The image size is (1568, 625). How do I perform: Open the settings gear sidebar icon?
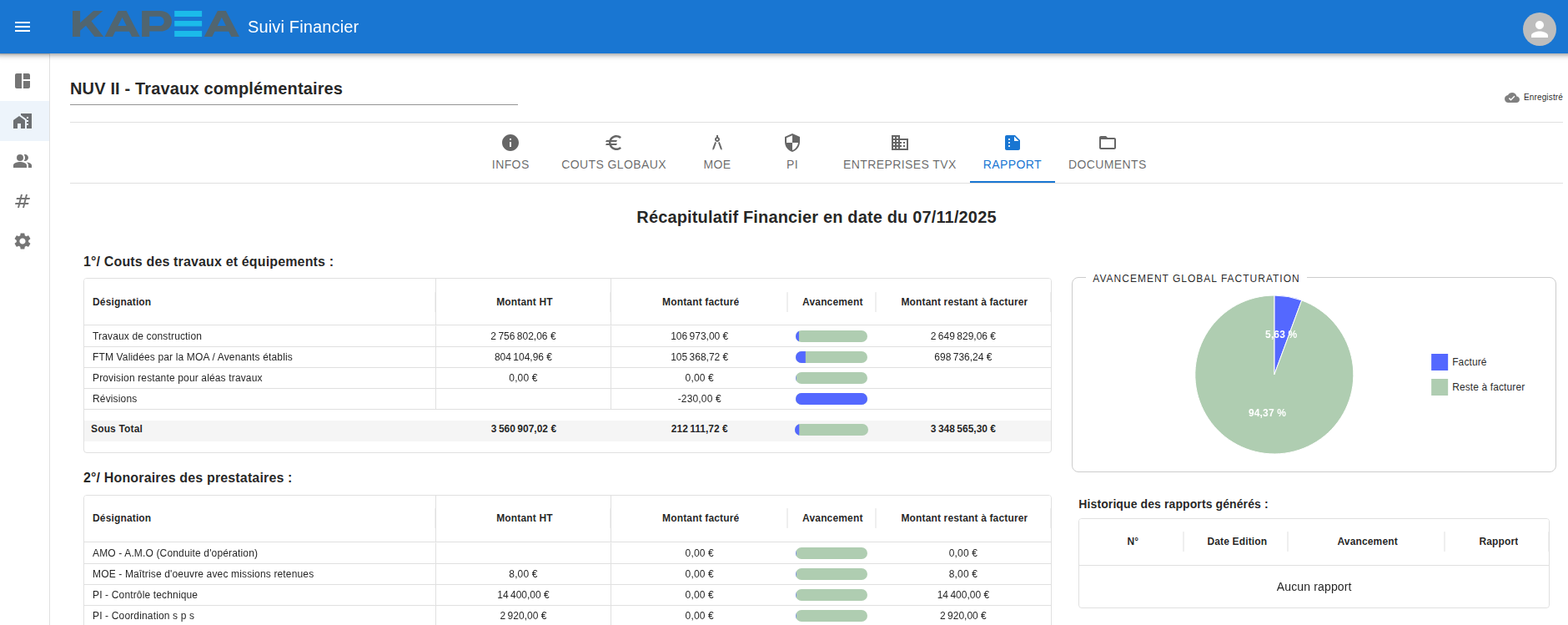tap(23, 241)
